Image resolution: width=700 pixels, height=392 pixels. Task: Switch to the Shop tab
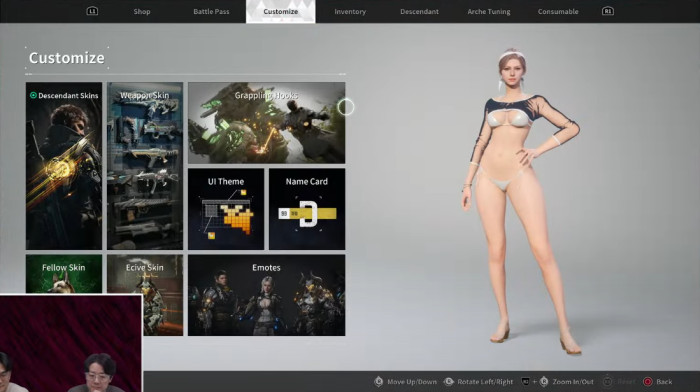coord(142,12)
